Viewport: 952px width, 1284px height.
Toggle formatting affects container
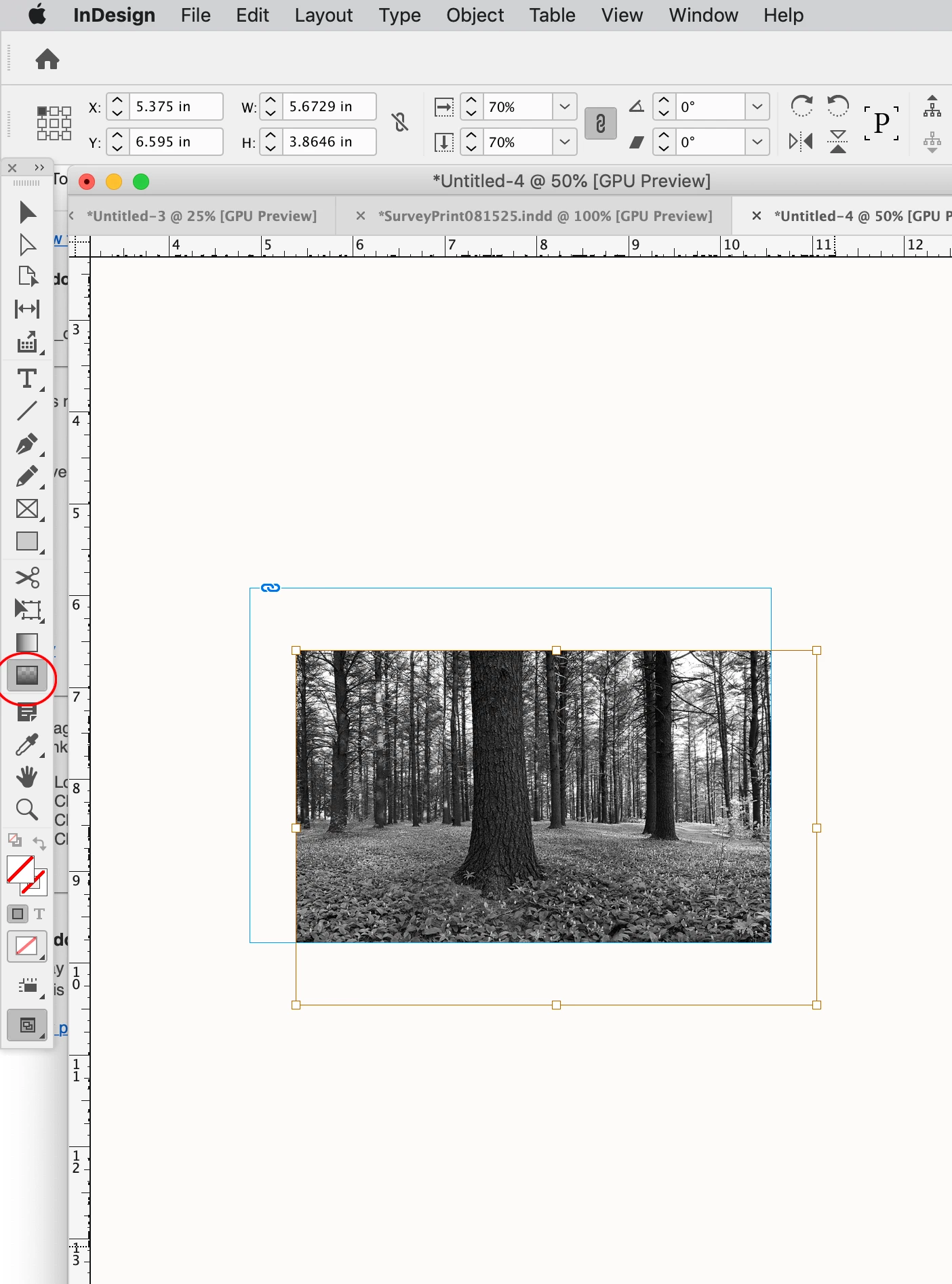click(18, 914)
